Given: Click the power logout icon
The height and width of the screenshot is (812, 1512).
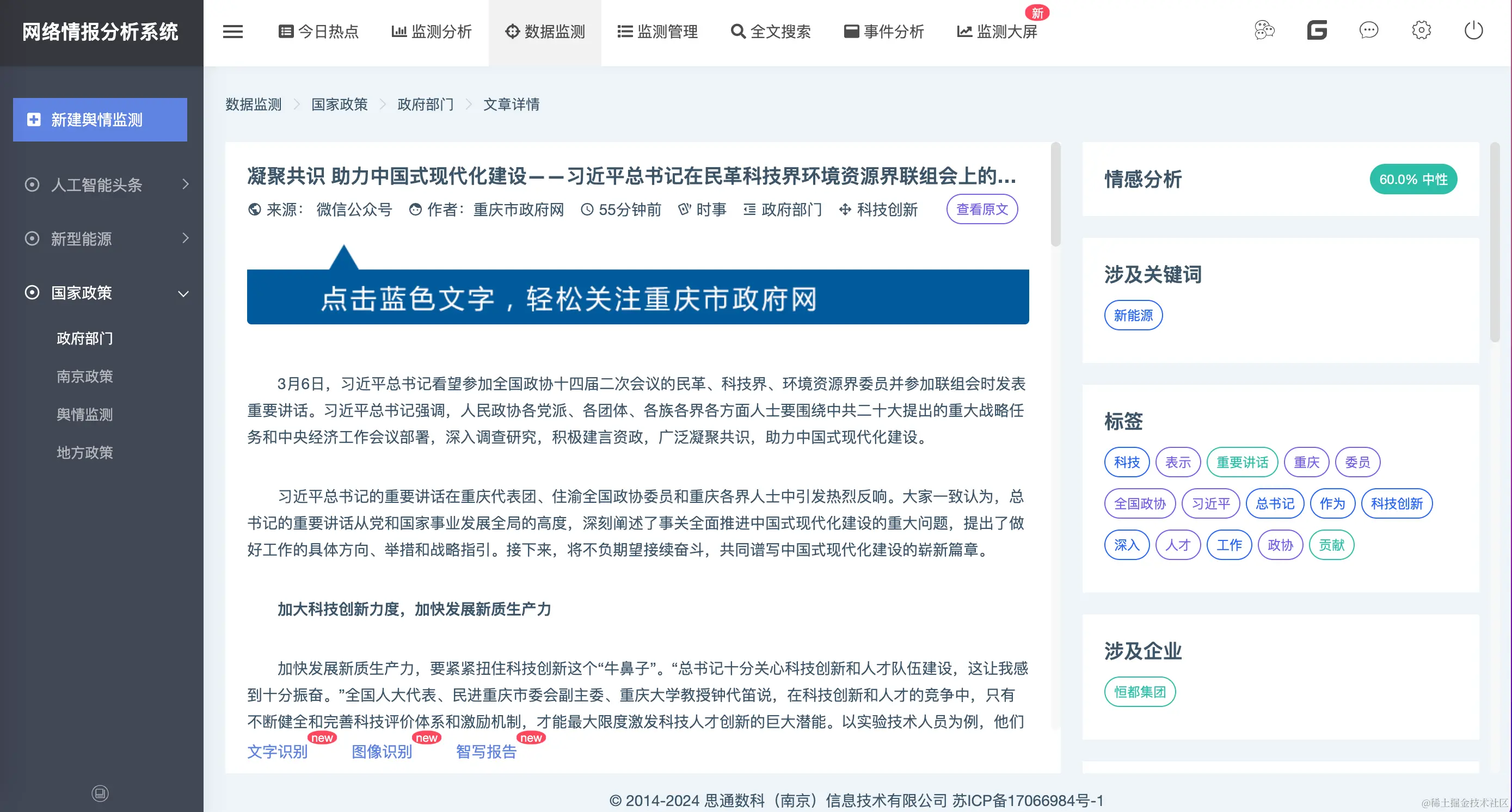Looking at the screenshot, I should click(1473, 30).
